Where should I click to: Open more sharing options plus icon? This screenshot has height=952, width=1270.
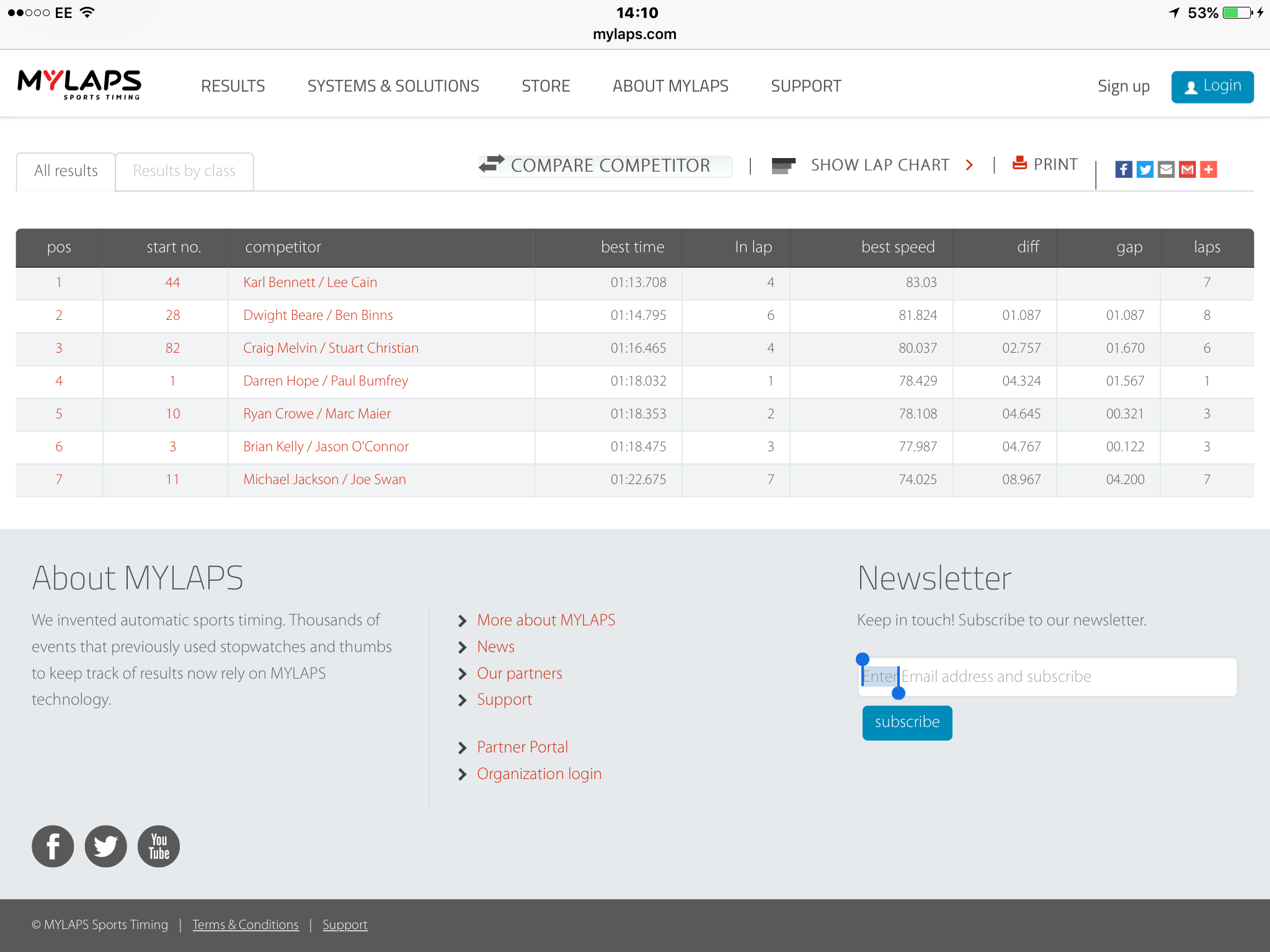coord(1209,169)
